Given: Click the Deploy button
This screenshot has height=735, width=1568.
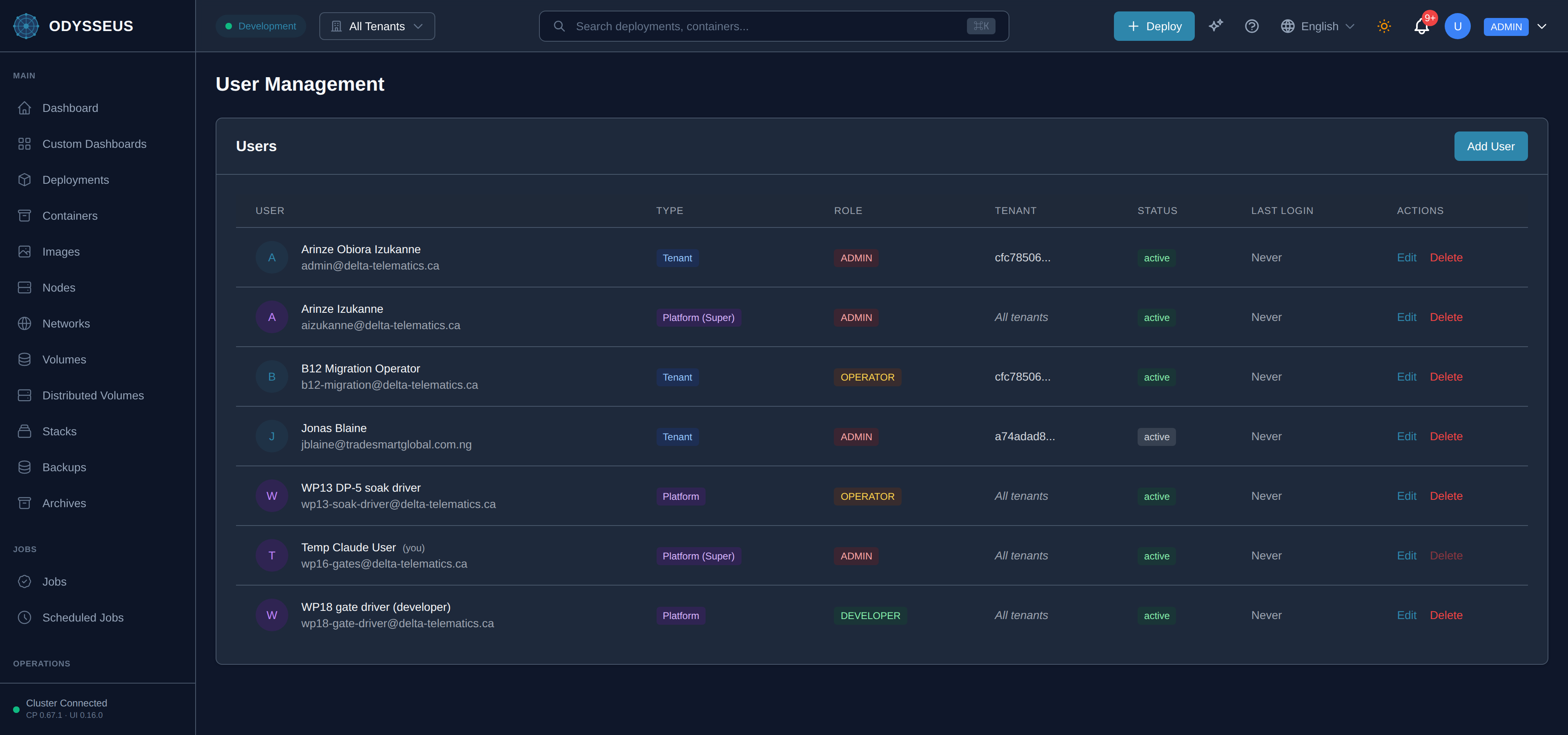Looking at the screenshot, I should point(1154,26).
